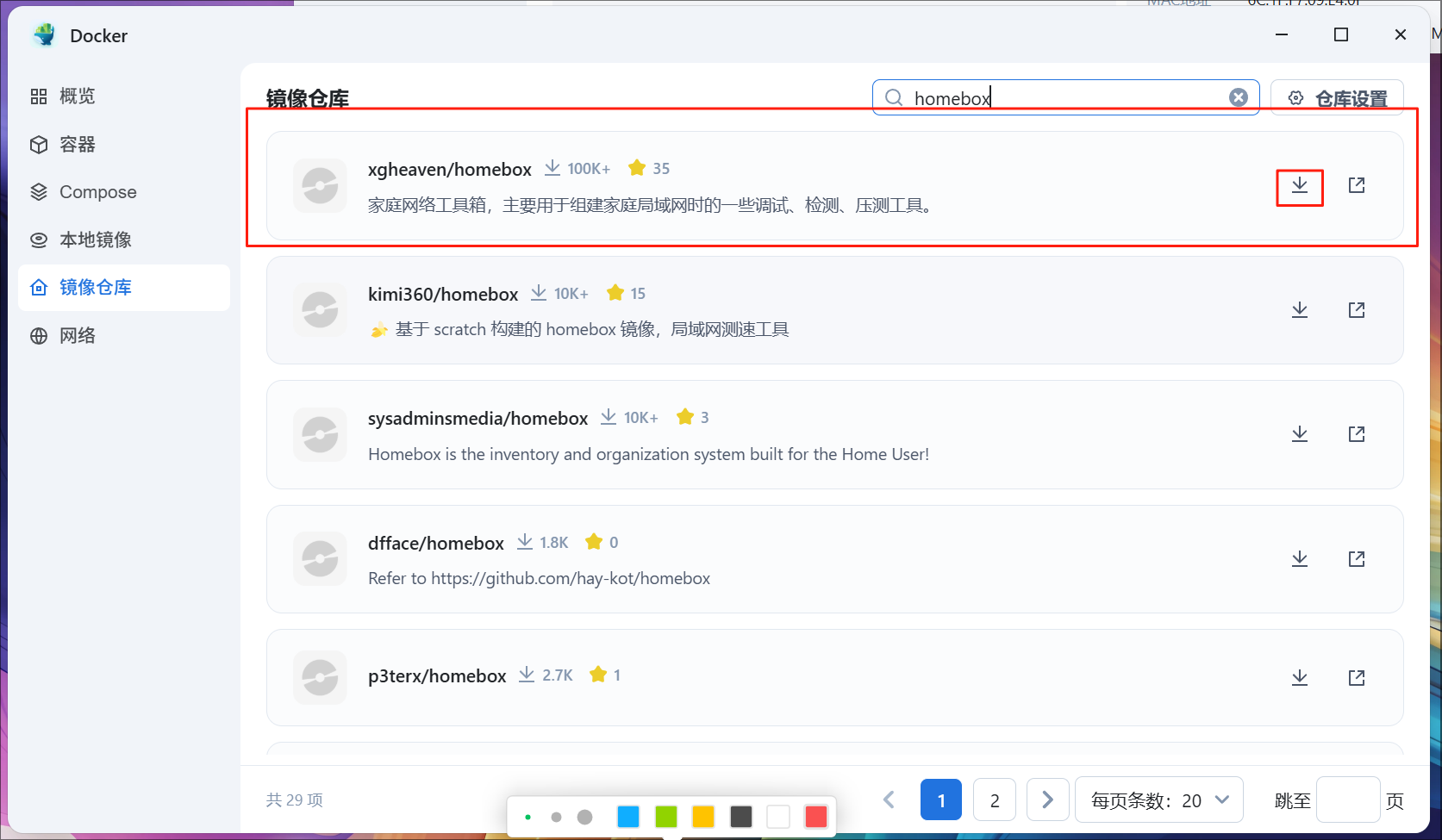Focus the homebox search field

click(x=1066, y=98)
